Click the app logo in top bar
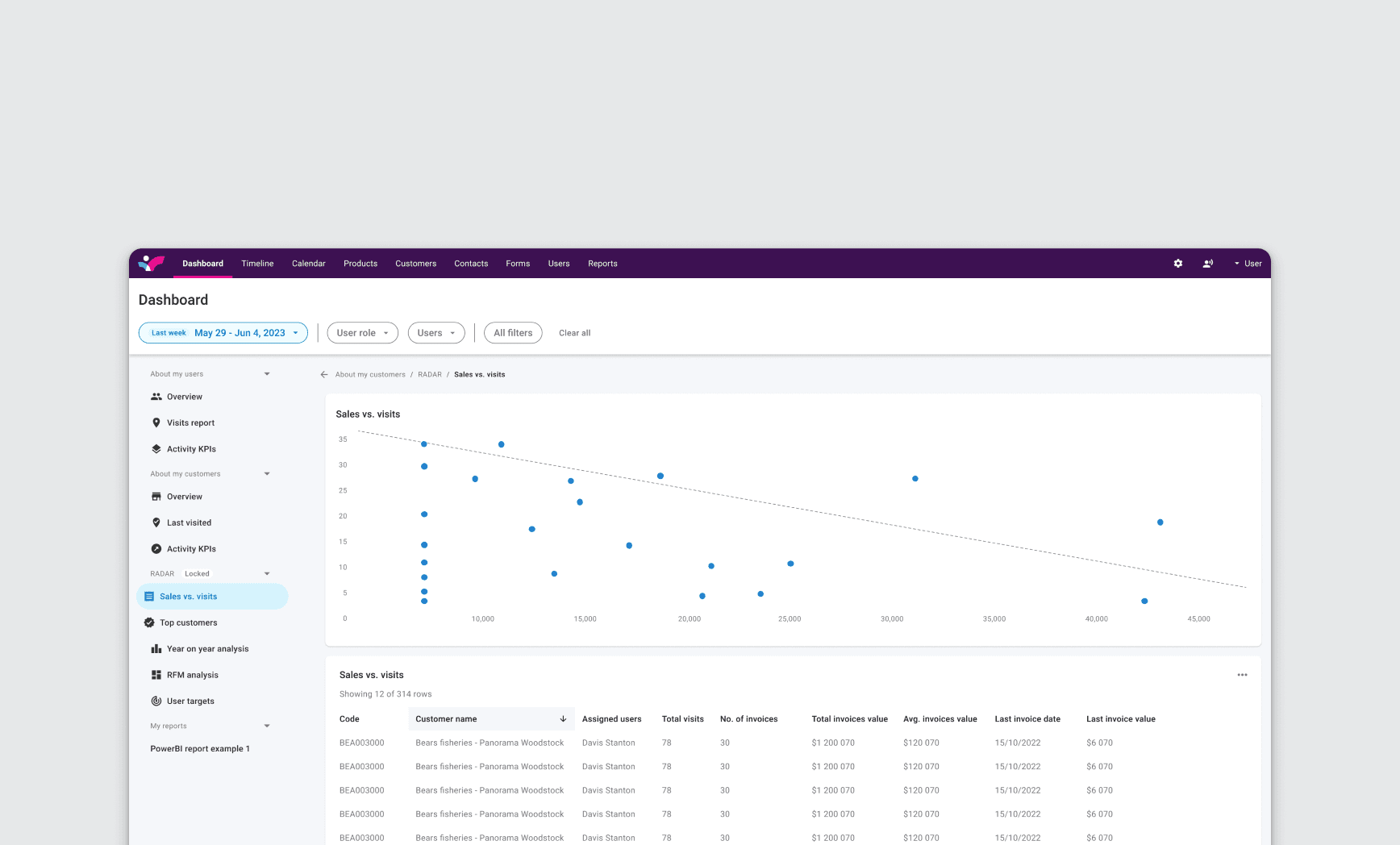Viewport: 1400px width, 845px height. [x=152, y=263]
